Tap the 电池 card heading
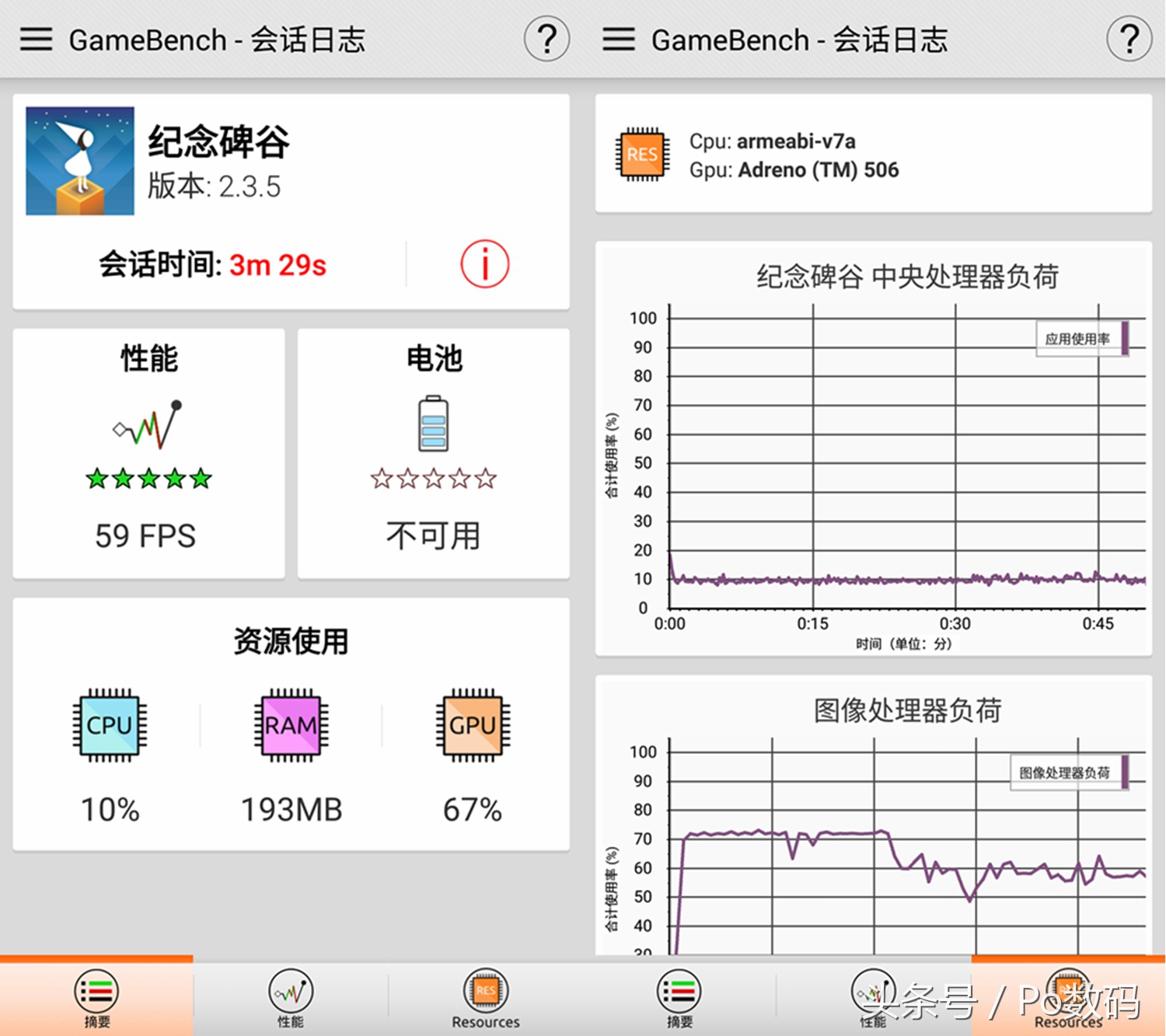This screenshot has width=1166, height=1036. click(434, 358)
